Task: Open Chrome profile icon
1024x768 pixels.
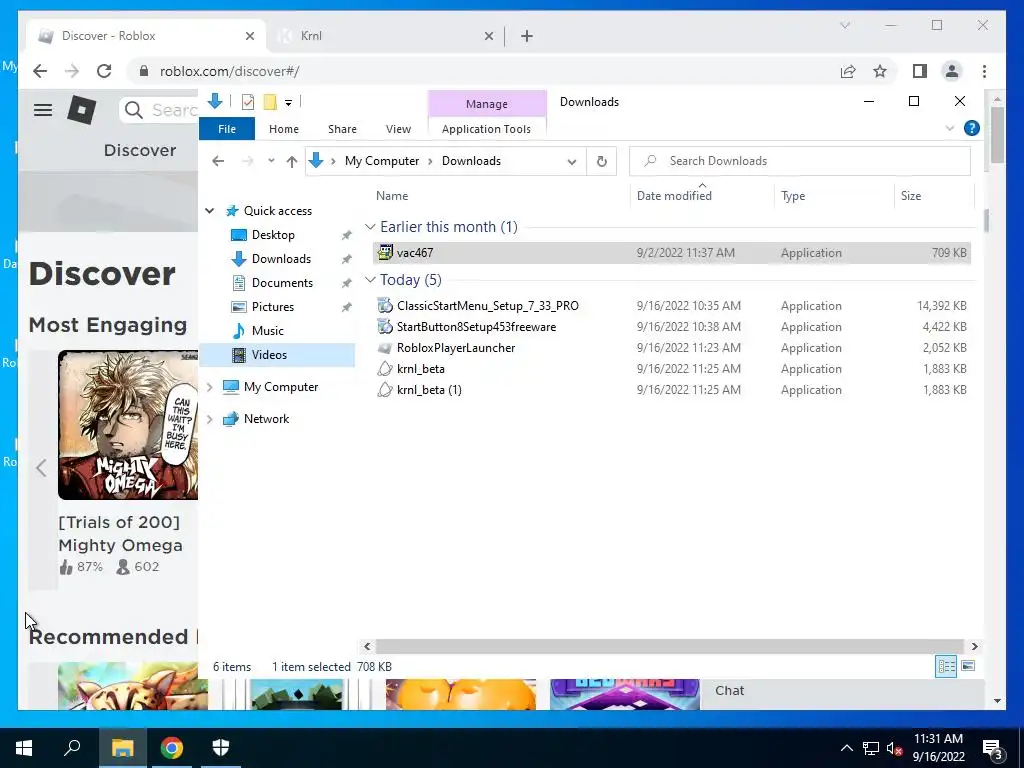Action: point(952,71)
